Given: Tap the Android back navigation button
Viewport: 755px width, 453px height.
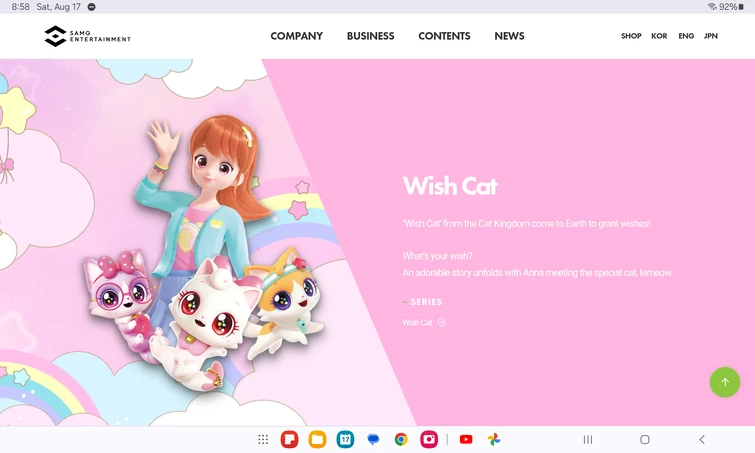Looking at the screenshot, I should (x=702, y=439).
